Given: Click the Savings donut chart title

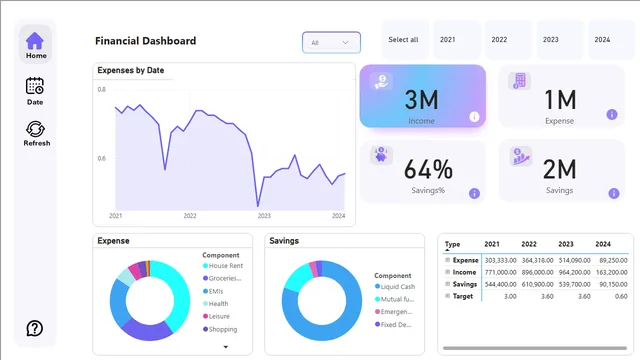Looking at the screenshot, I should 284,241.
